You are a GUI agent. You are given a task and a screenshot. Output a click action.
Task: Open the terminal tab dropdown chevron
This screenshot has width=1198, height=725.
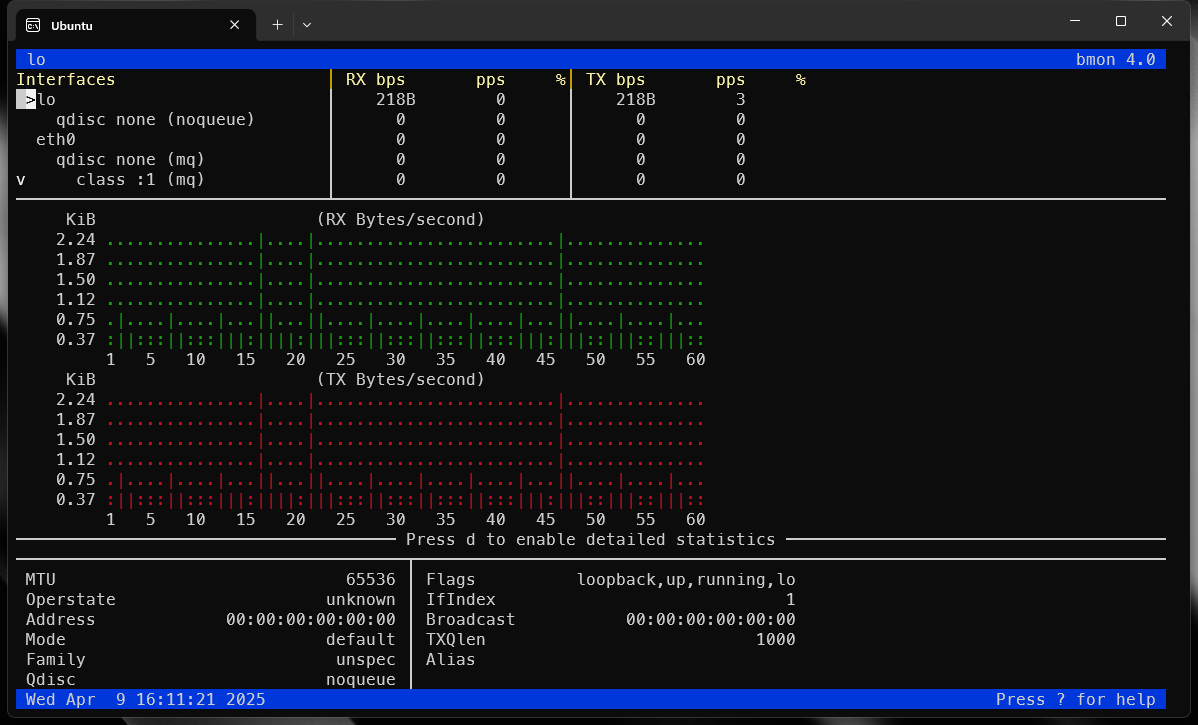(x=306, y=24)
